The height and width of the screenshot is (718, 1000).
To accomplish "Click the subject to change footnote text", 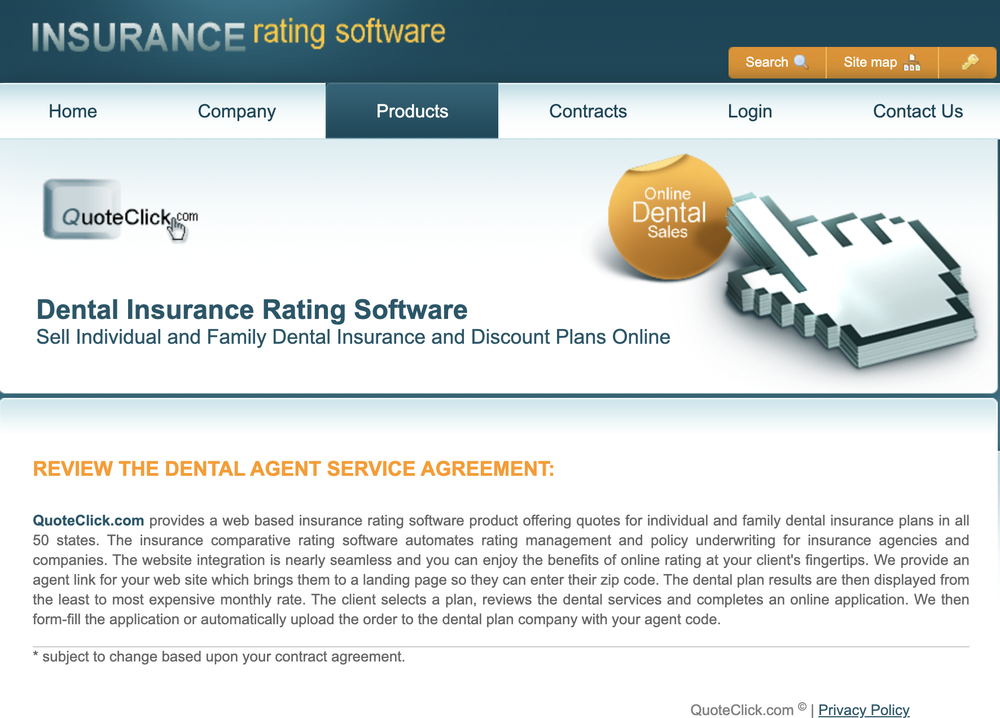I will click(x=219, y=657).
